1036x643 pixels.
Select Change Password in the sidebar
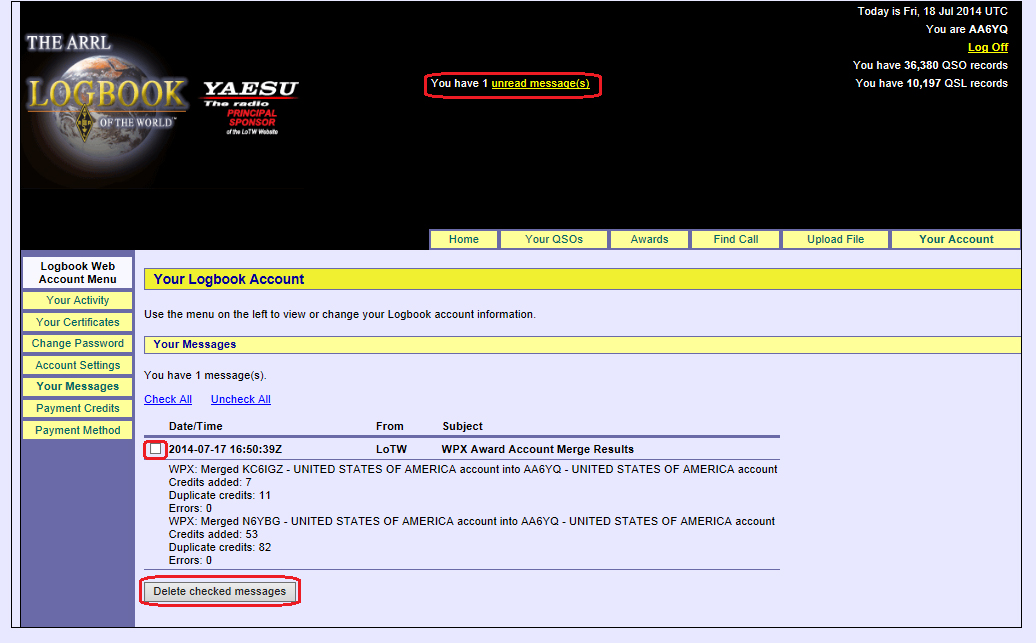[x=78, y=344]
